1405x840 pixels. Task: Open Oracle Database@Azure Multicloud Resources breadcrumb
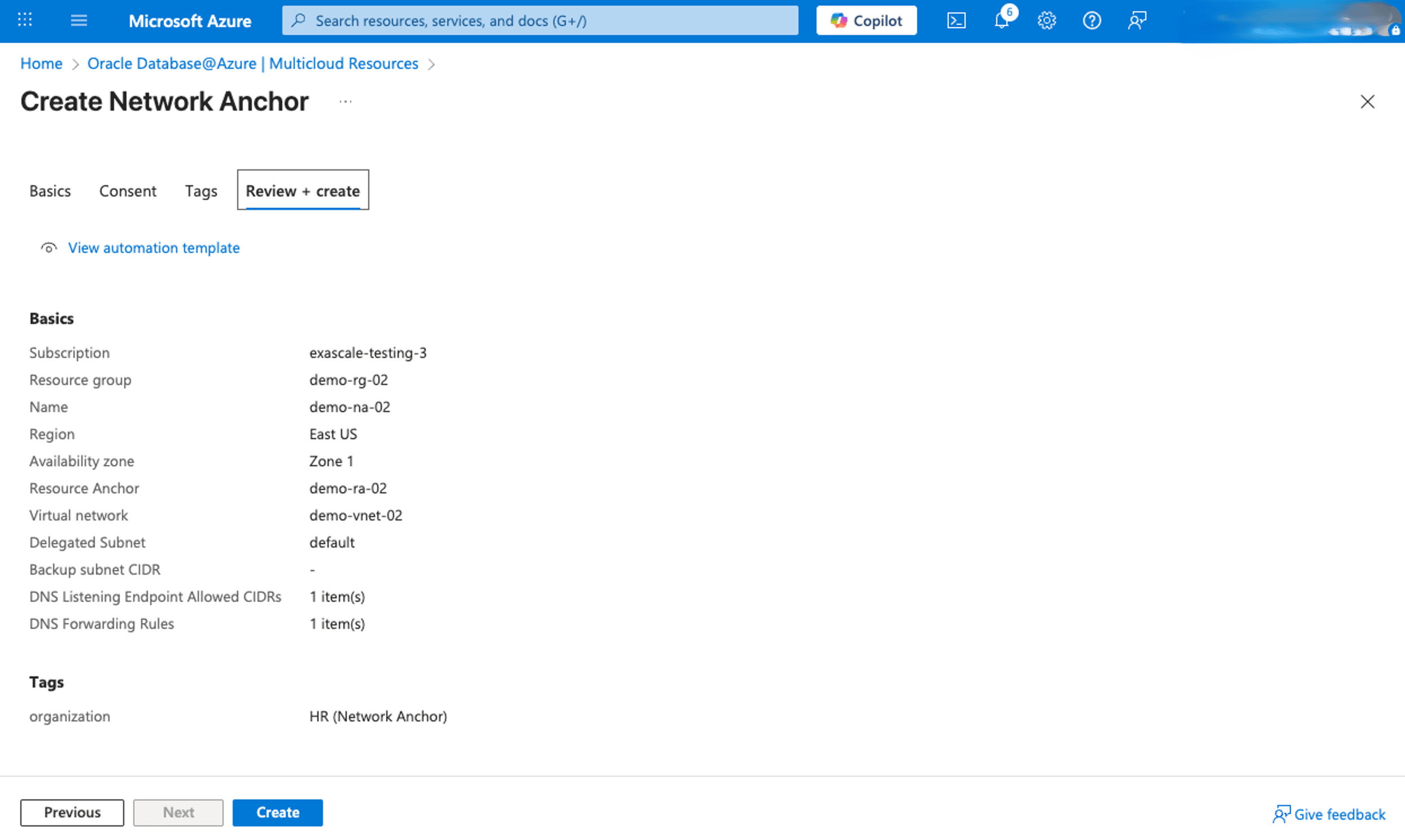coord(252,63)
